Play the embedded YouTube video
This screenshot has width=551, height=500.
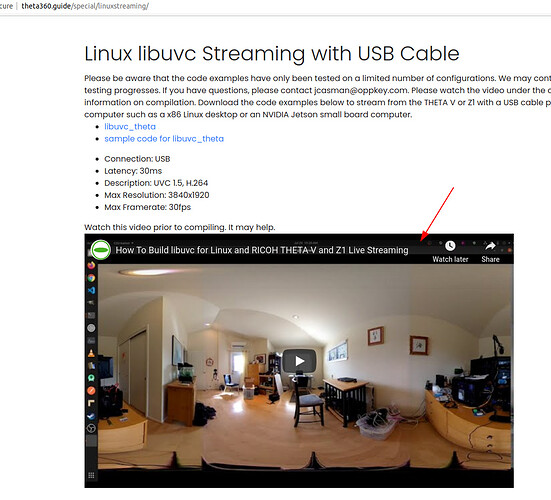pos(299,361)
